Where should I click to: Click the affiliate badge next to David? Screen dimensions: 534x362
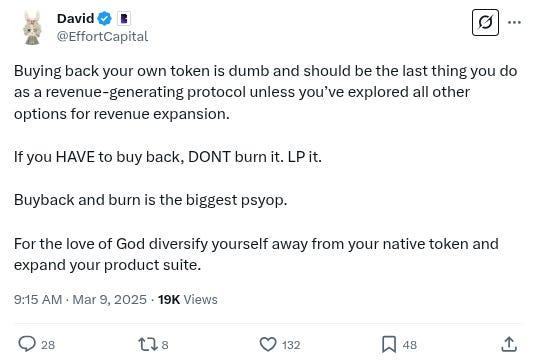124,18
